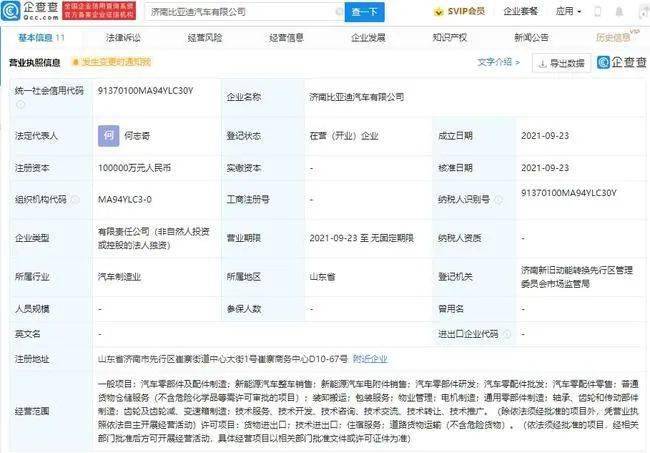The width and height of the screenshot is (650, 453).
Task: Open the 历史信息 VIP tab
Action: coord(617,36)
